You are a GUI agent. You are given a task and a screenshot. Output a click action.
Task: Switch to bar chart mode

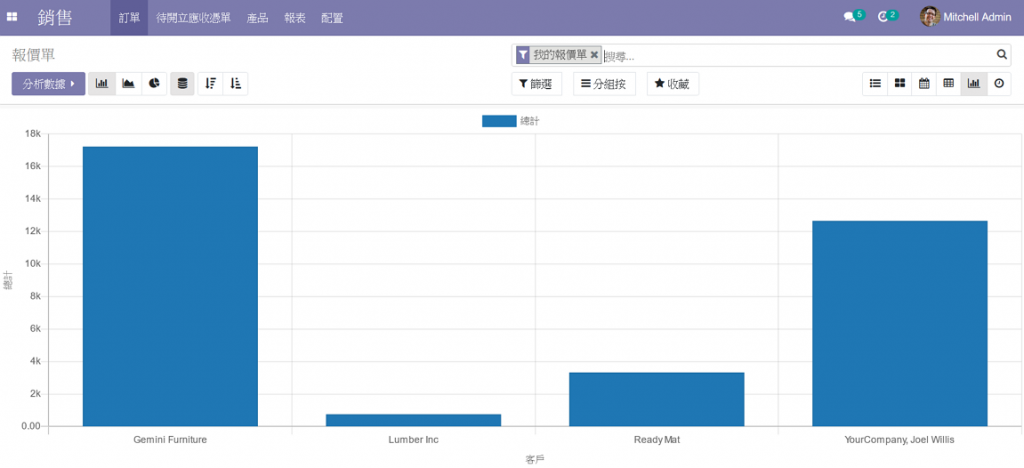click(x=102, y=84)
